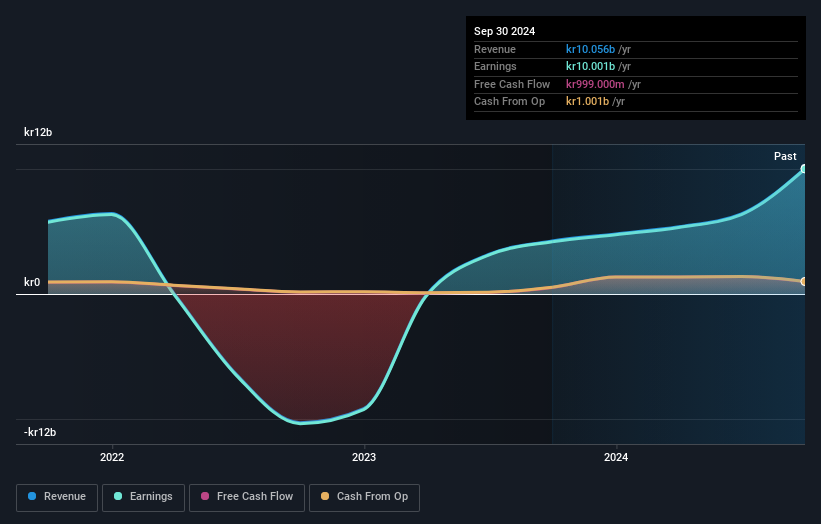Toggle the Revenue legend button
The width and height of the screenshot is (821, 524).
[57, 497]
